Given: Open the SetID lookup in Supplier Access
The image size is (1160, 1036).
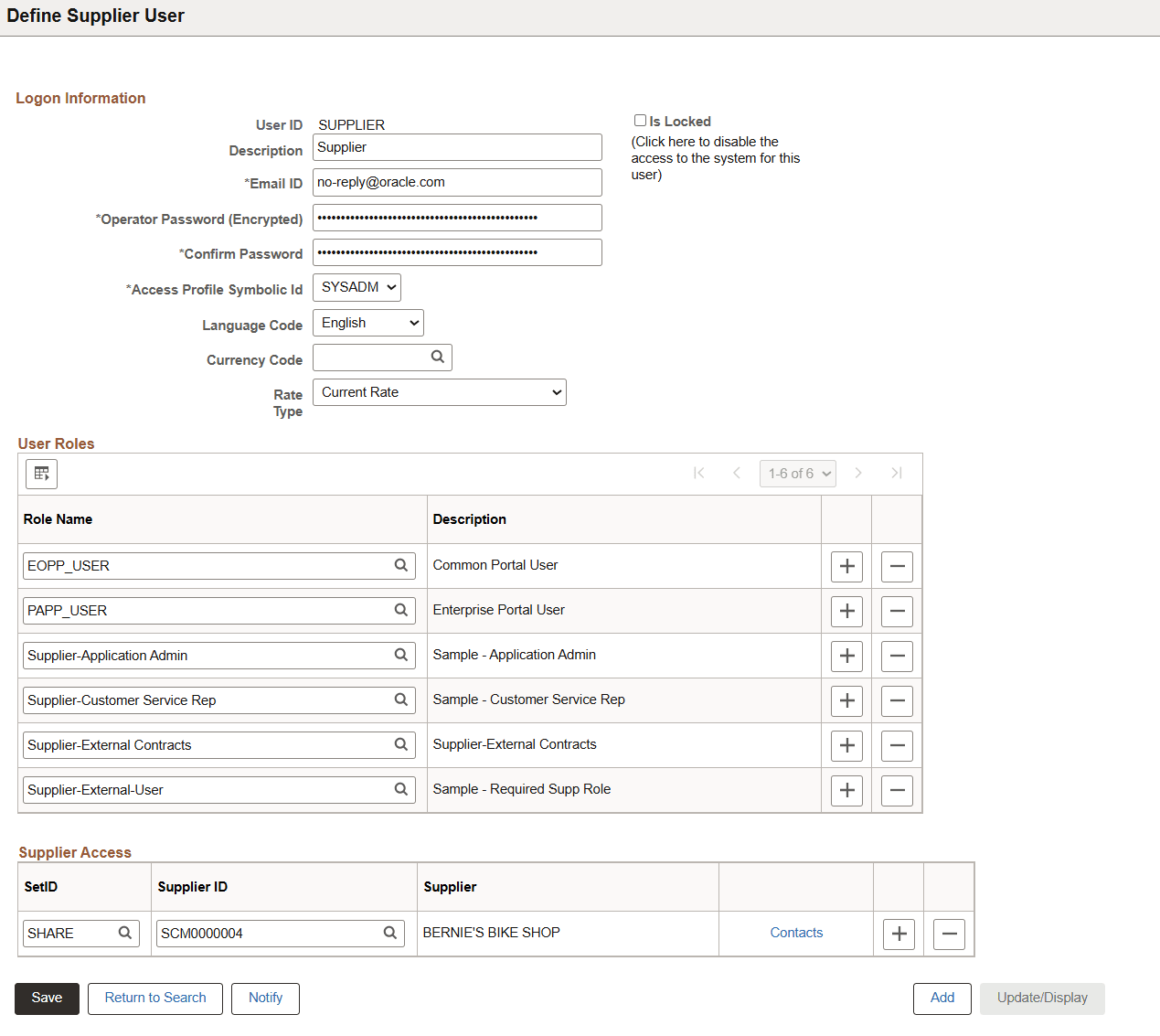Looking at the screenshot, I should (x=125, y=933).
